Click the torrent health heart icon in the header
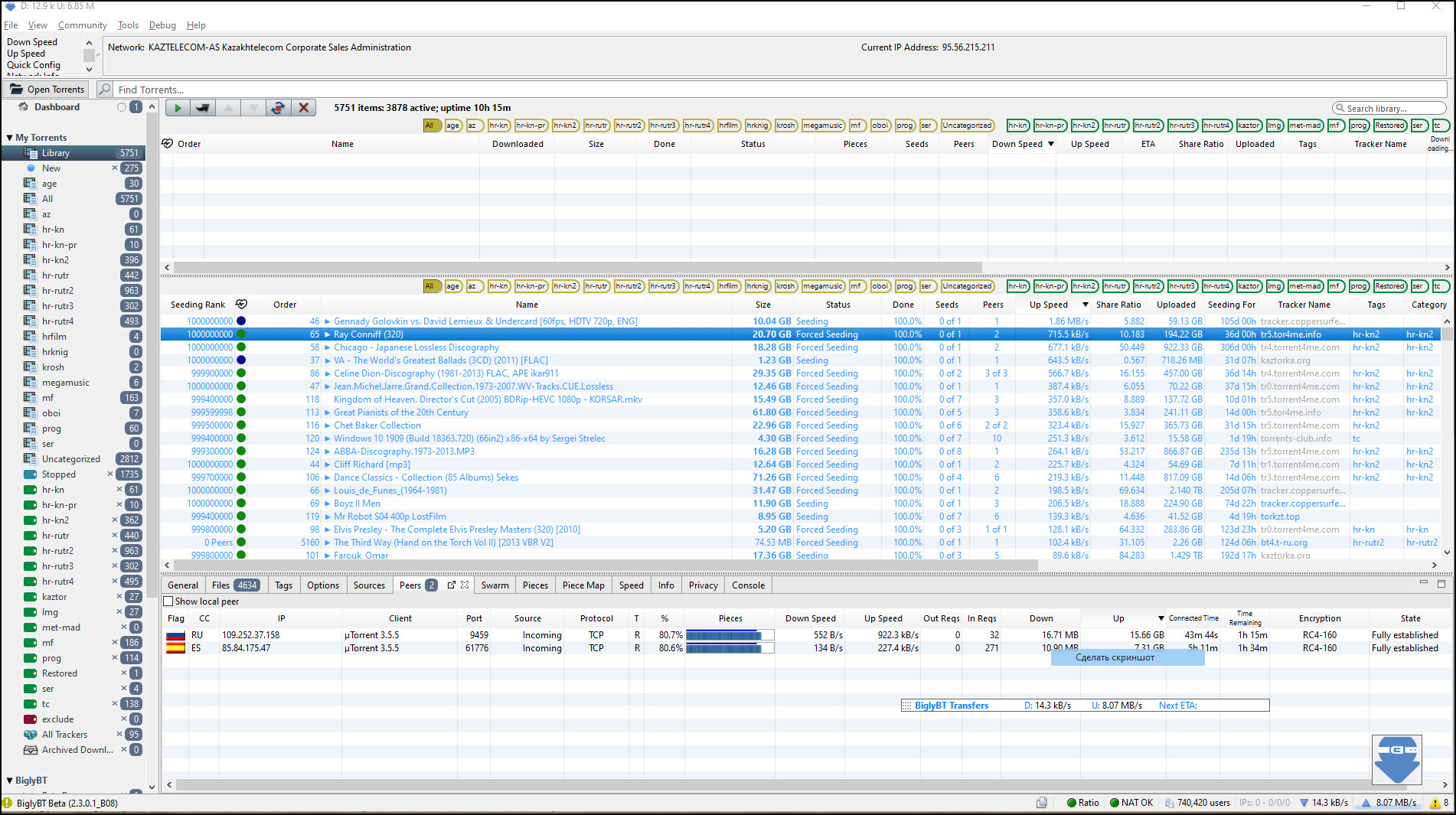The image size is (1456, 815). [x=168, y=144]
